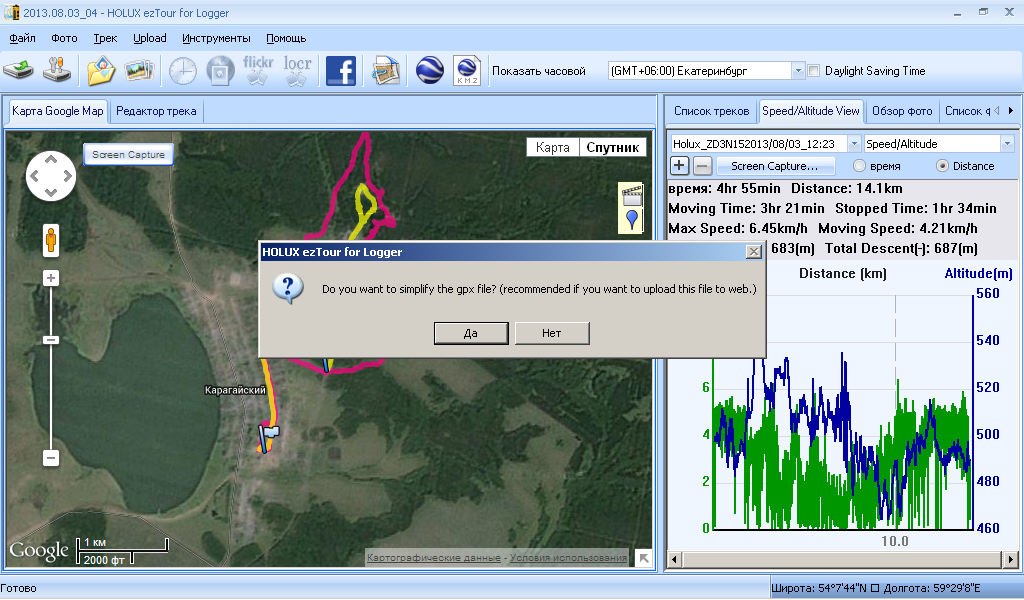Open the Upload menu
Viewport: 1024px width, 600px height.
click(x=150, y=38)
